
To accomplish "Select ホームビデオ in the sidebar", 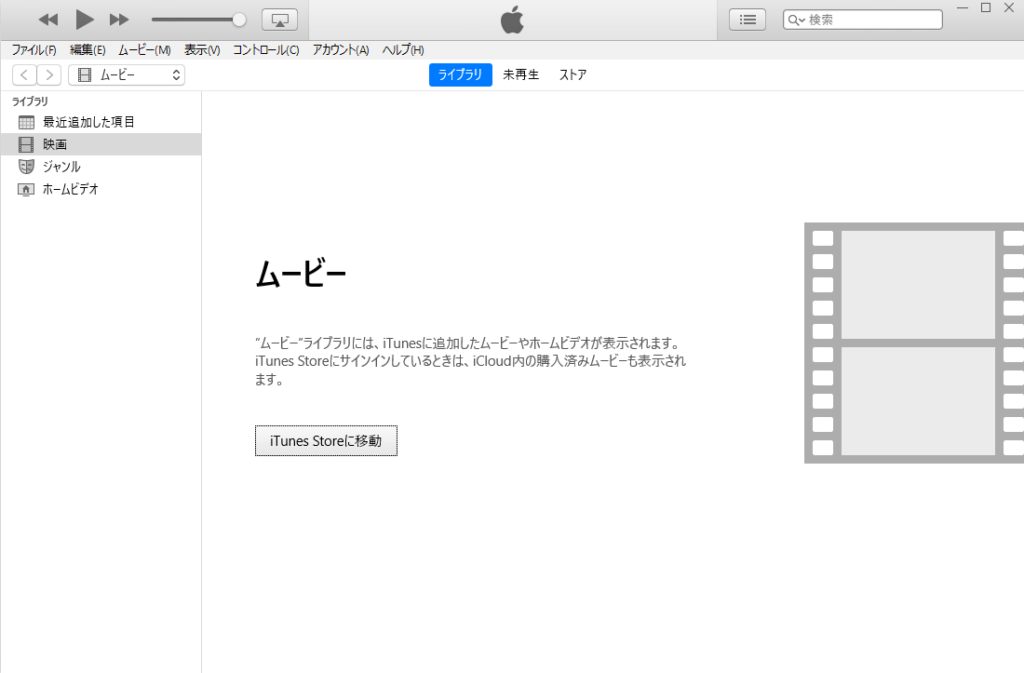I will coord(101,189).
